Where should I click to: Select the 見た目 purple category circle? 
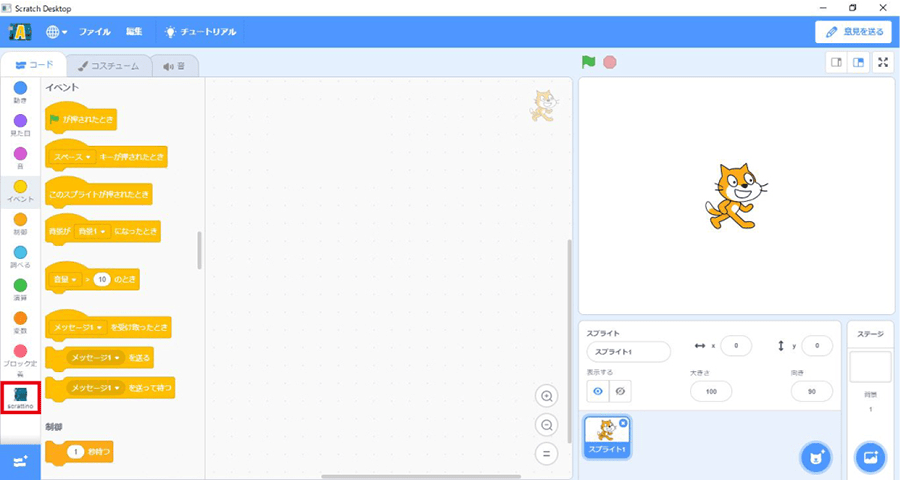(x=20, y=121)
